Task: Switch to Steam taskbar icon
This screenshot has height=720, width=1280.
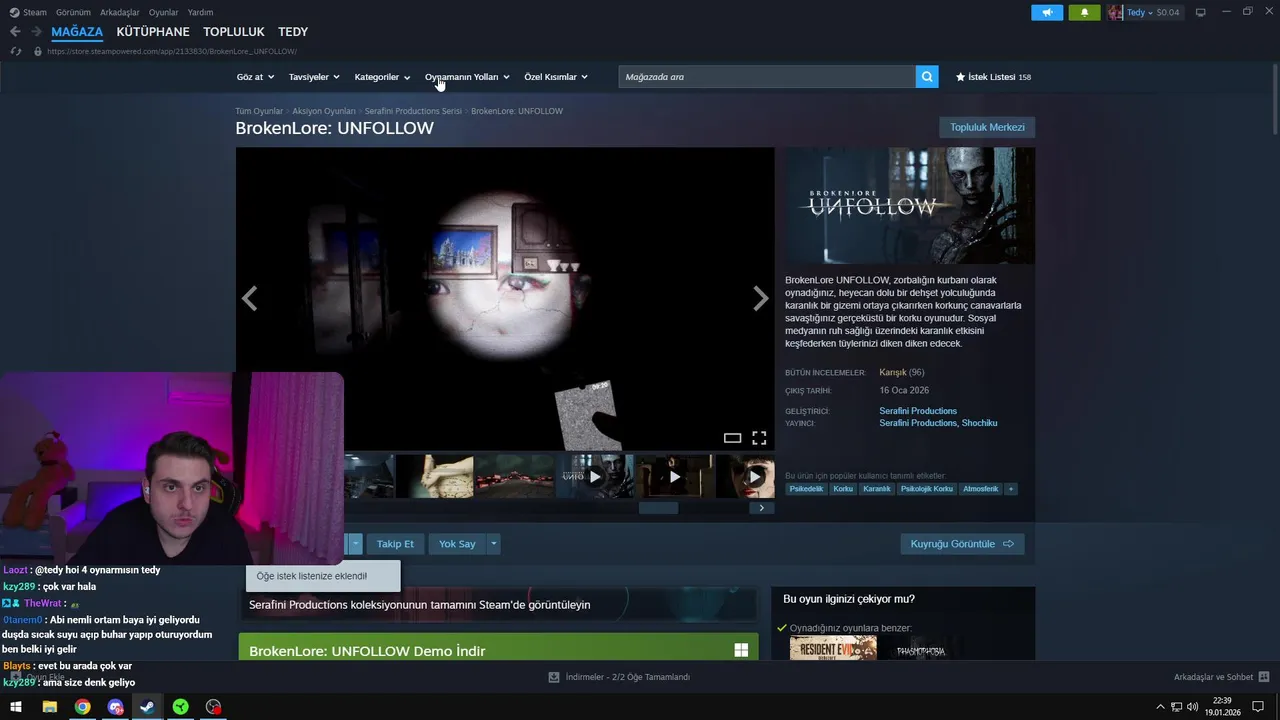Action: [x=147, y=707]
